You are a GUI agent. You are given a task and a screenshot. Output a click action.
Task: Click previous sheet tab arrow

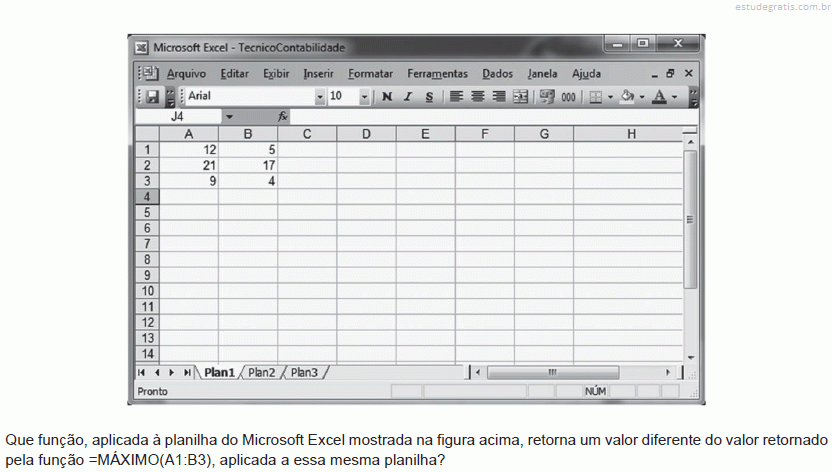(x=157, y=373)
